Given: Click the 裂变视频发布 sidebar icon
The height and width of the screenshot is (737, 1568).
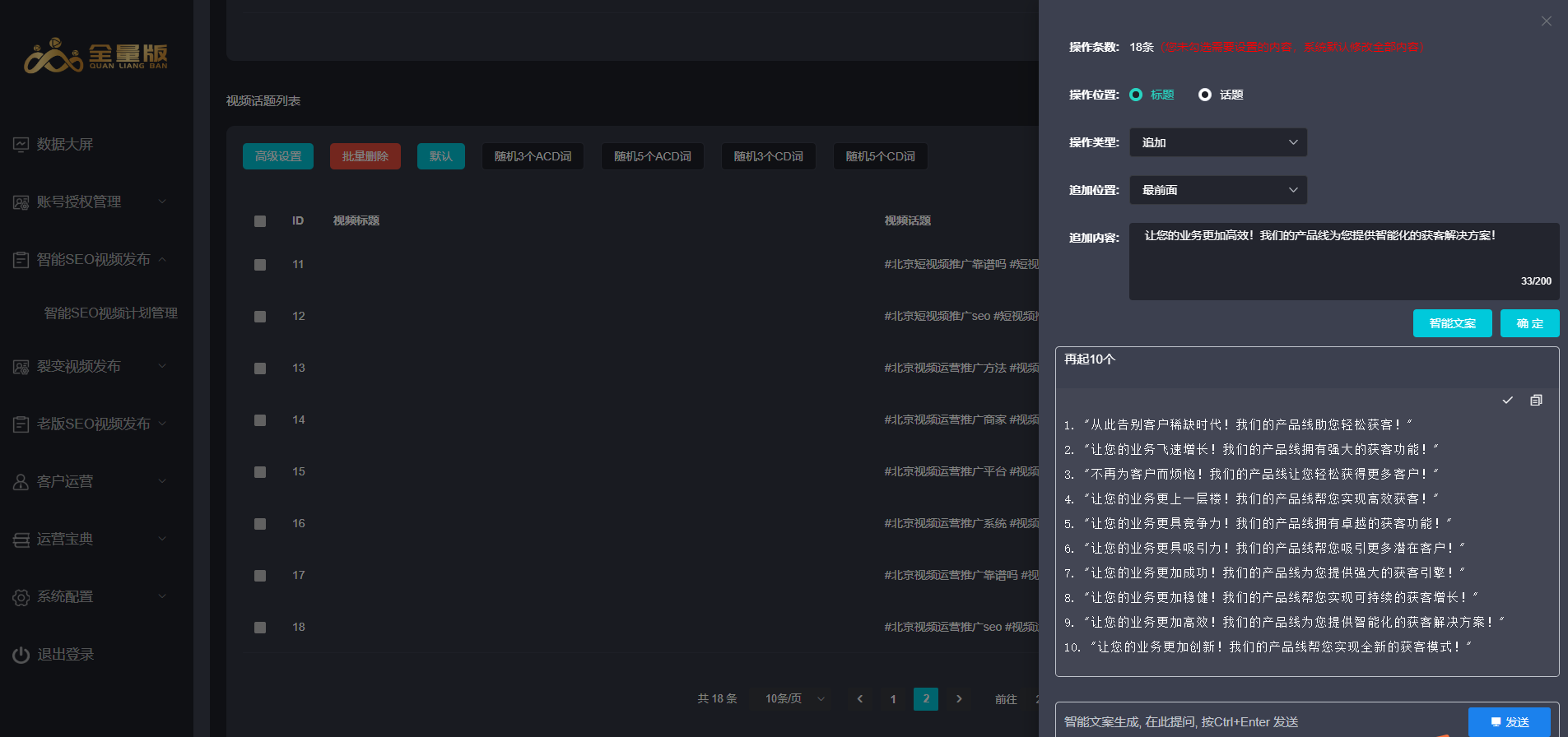Looking at the screenshot, I should tap(21, 367).
